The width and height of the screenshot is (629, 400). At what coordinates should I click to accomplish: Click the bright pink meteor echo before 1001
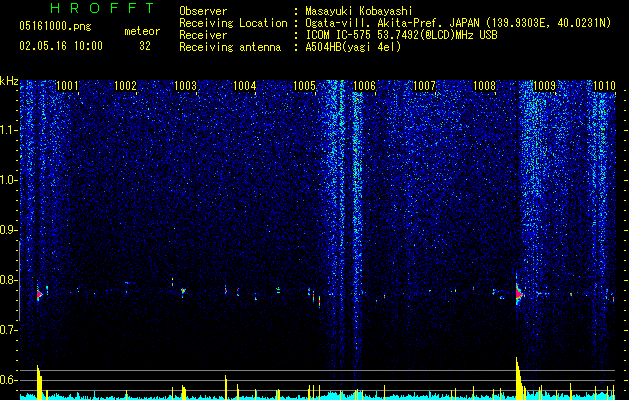(39, 294)
